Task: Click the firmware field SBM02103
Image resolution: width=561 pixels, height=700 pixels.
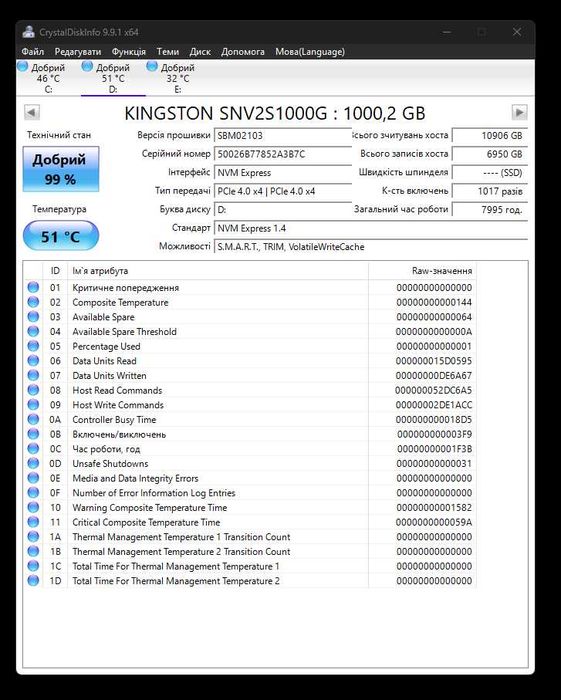Action: (x=283, y=136)
